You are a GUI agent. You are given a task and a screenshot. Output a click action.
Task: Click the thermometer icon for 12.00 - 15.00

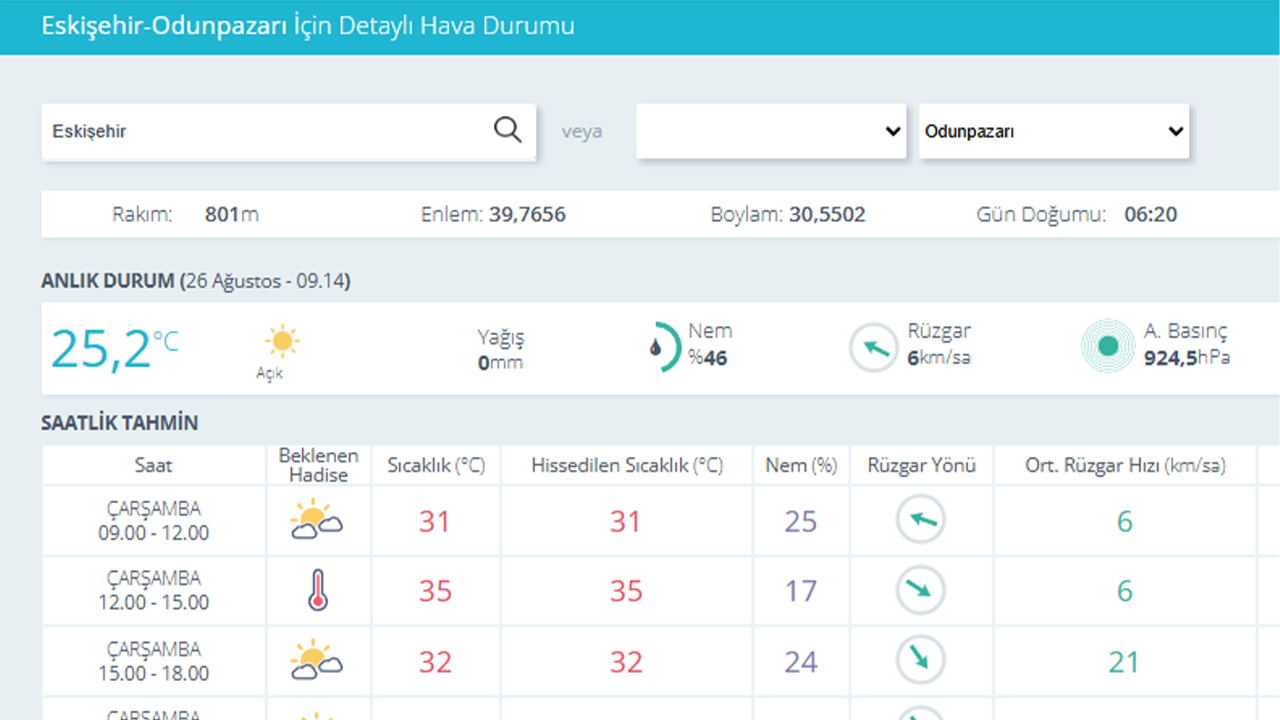(x=318, y=591)
